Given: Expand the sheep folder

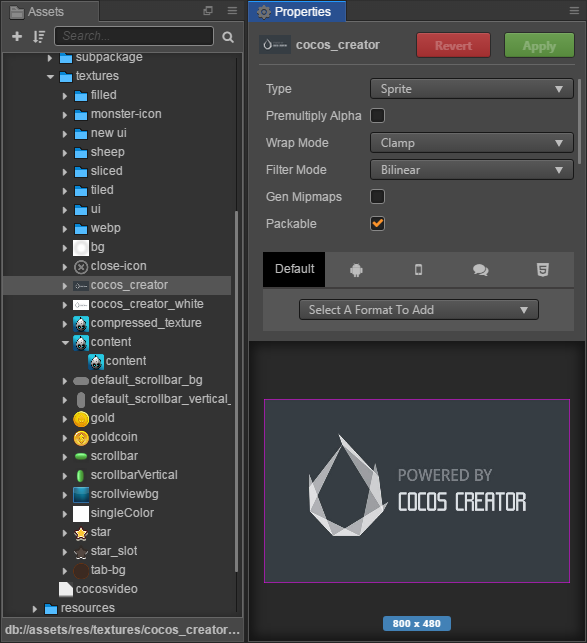Looking at the screenshot, I should pyautogui.click(x=65, y=153).
